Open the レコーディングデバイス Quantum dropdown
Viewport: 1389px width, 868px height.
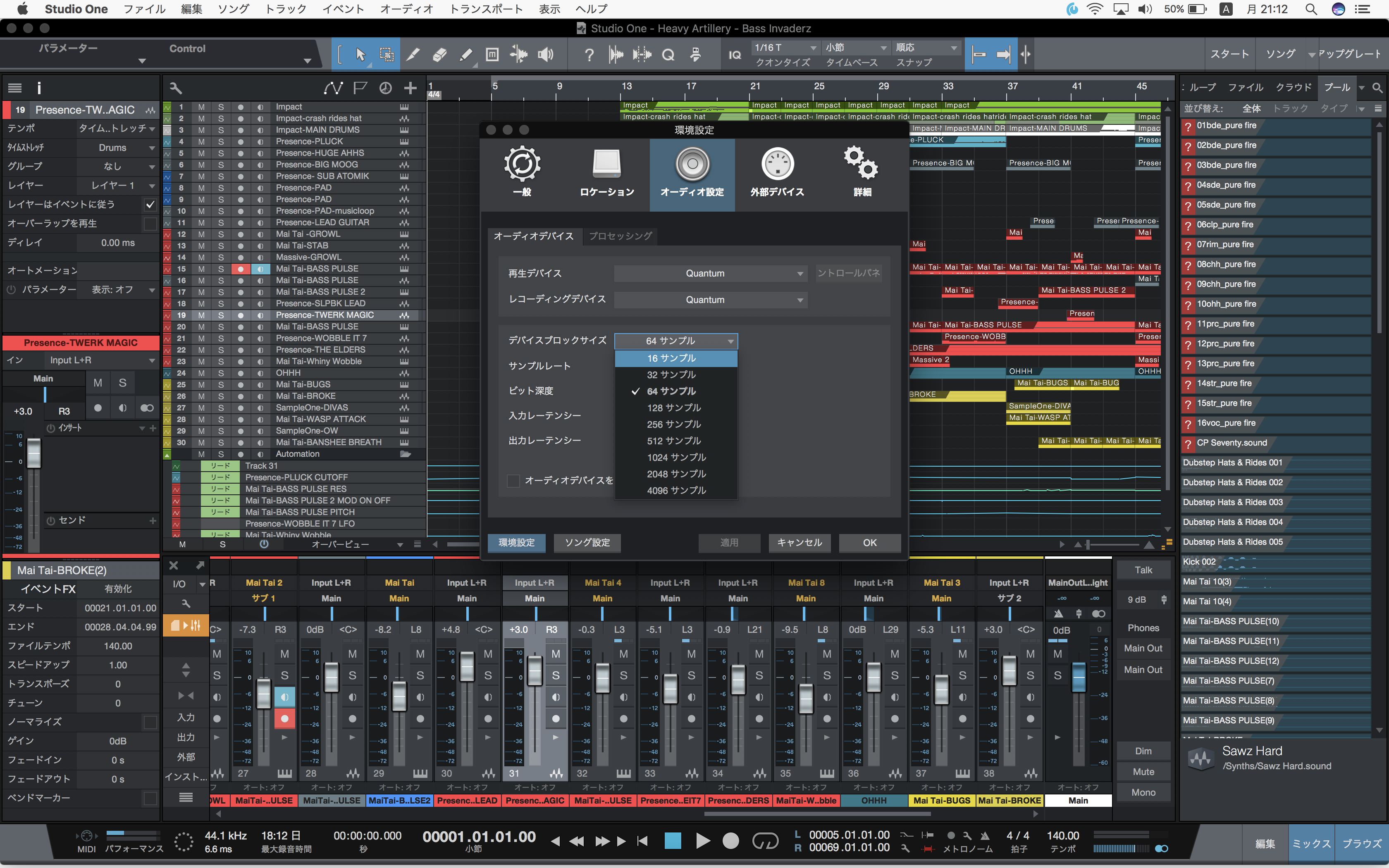711,300
